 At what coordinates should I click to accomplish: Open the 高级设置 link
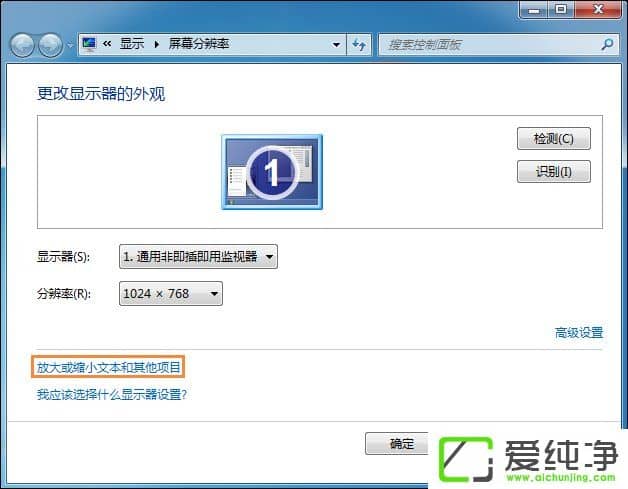point(579,333)
